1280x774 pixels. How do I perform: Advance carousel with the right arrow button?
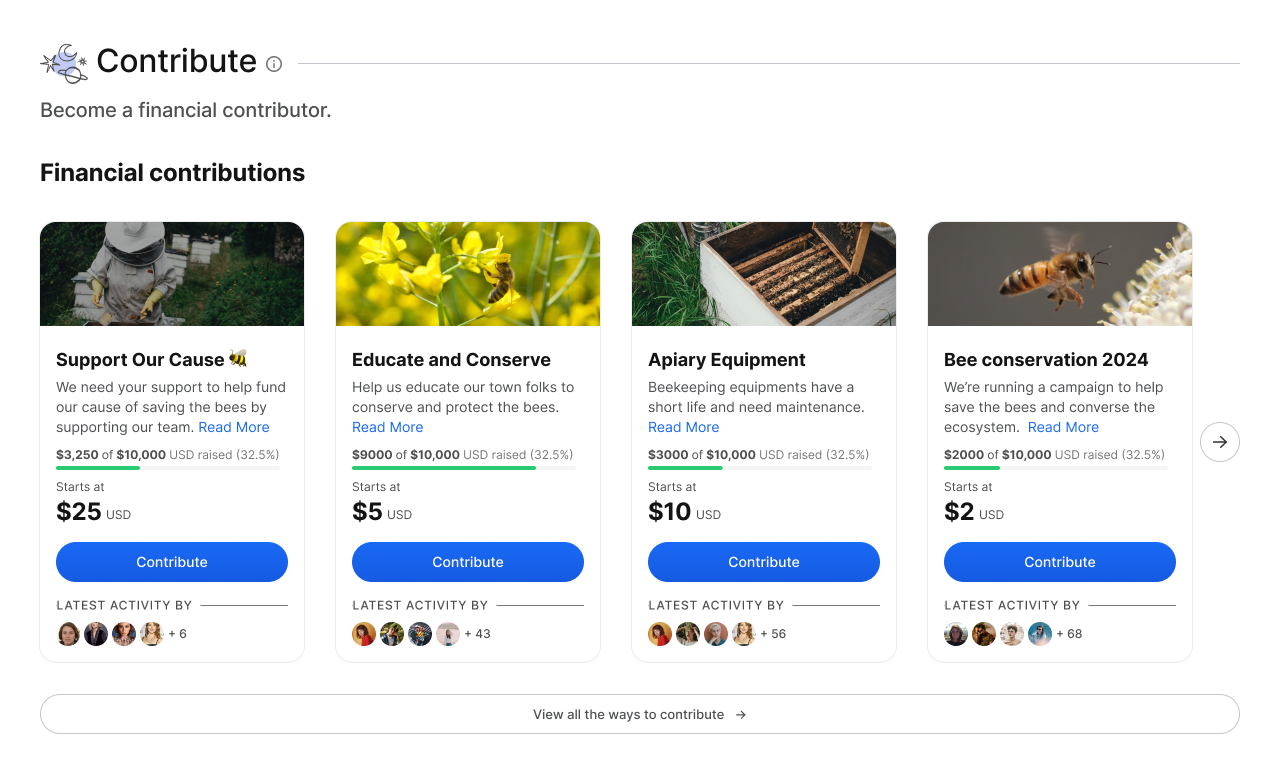click(1219, 442)
